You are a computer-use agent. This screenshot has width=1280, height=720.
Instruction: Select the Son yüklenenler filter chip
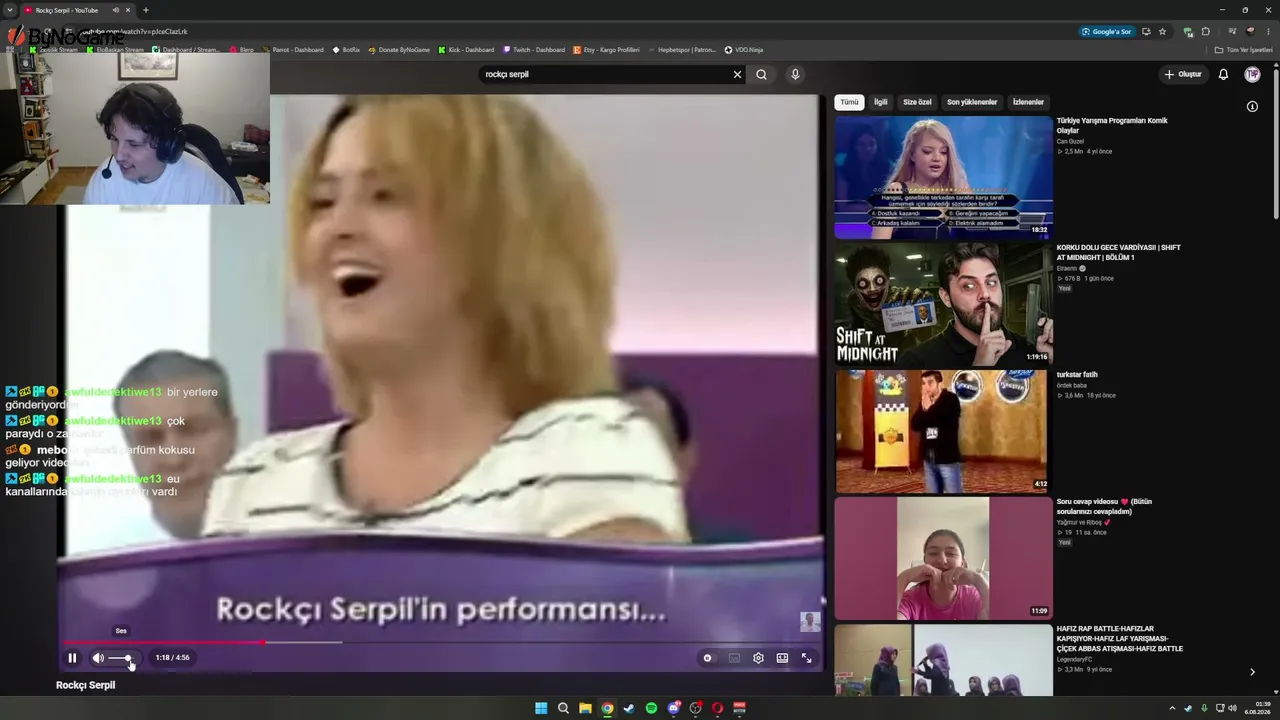click(972, 102)
